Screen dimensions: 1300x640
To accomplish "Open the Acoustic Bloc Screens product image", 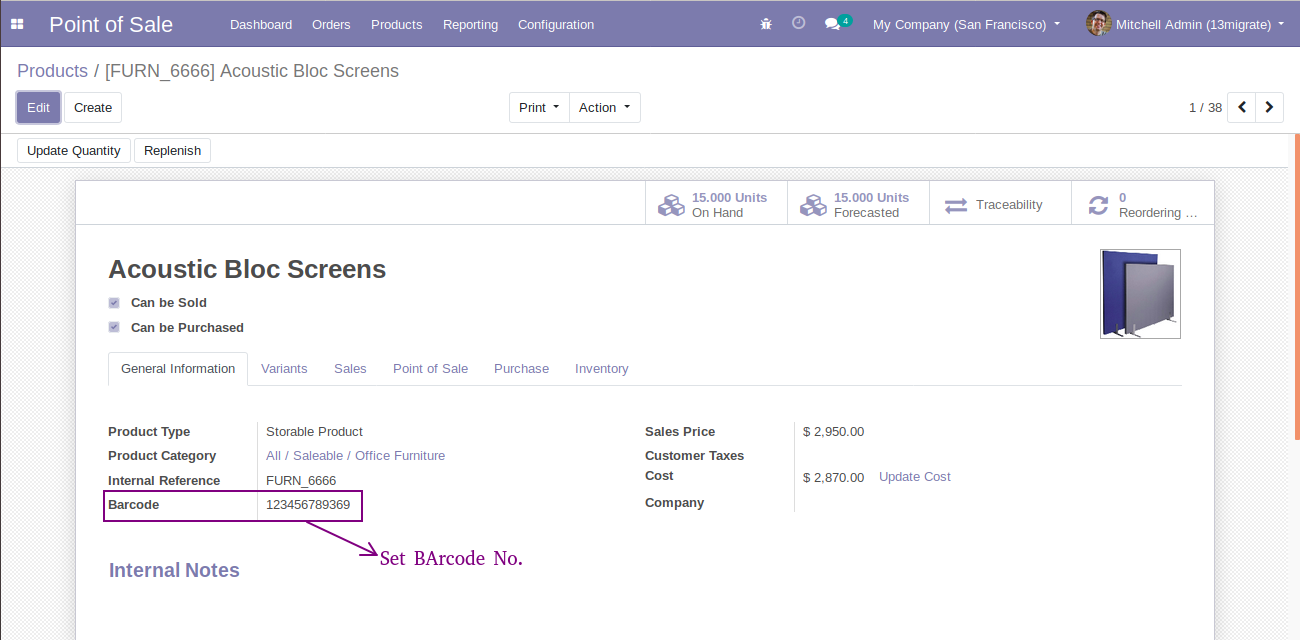I will pyautogui.click(x=1140, y=294).
